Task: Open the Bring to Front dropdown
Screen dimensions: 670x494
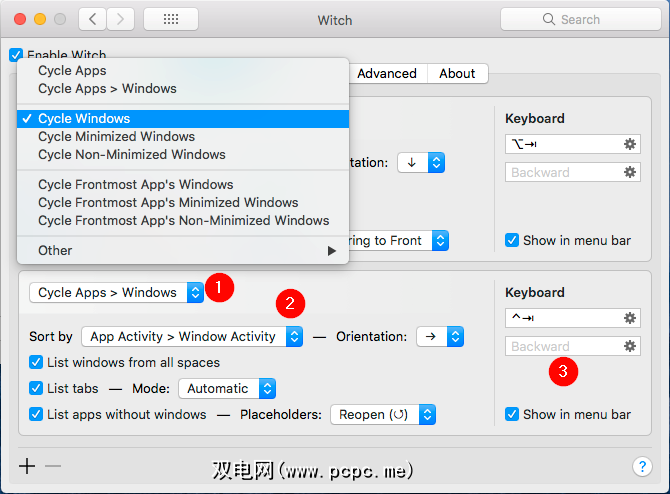Action: (397, 241)
